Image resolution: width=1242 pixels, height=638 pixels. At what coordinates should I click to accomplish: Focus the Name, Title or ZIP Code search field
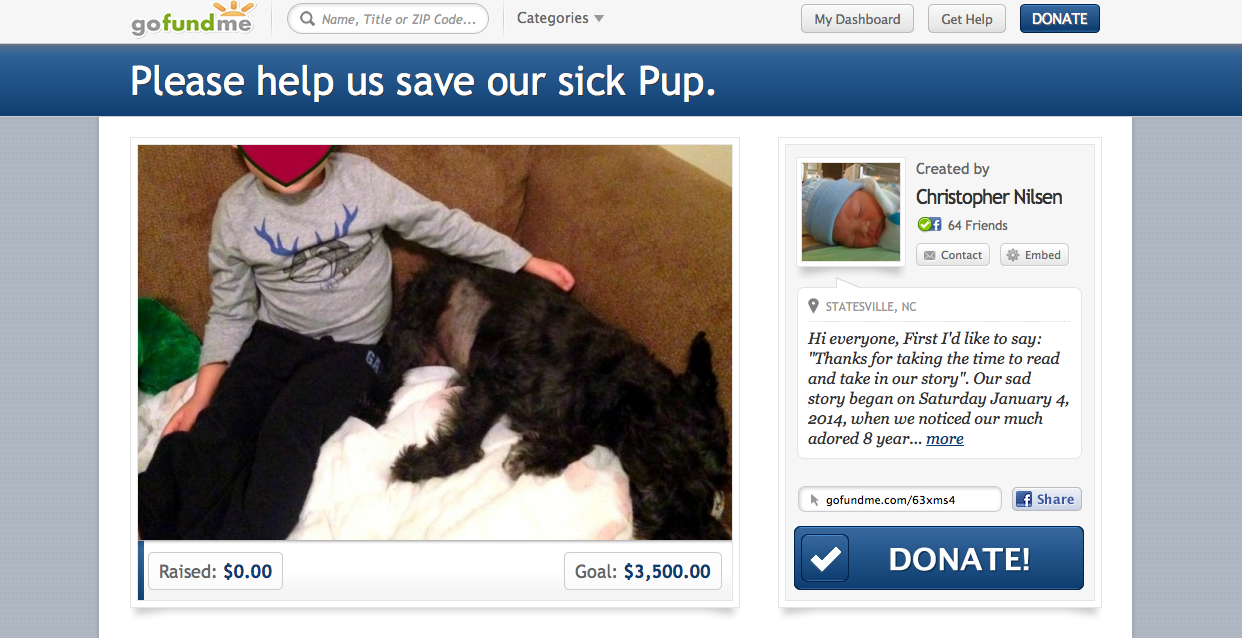tap(388, 19)
